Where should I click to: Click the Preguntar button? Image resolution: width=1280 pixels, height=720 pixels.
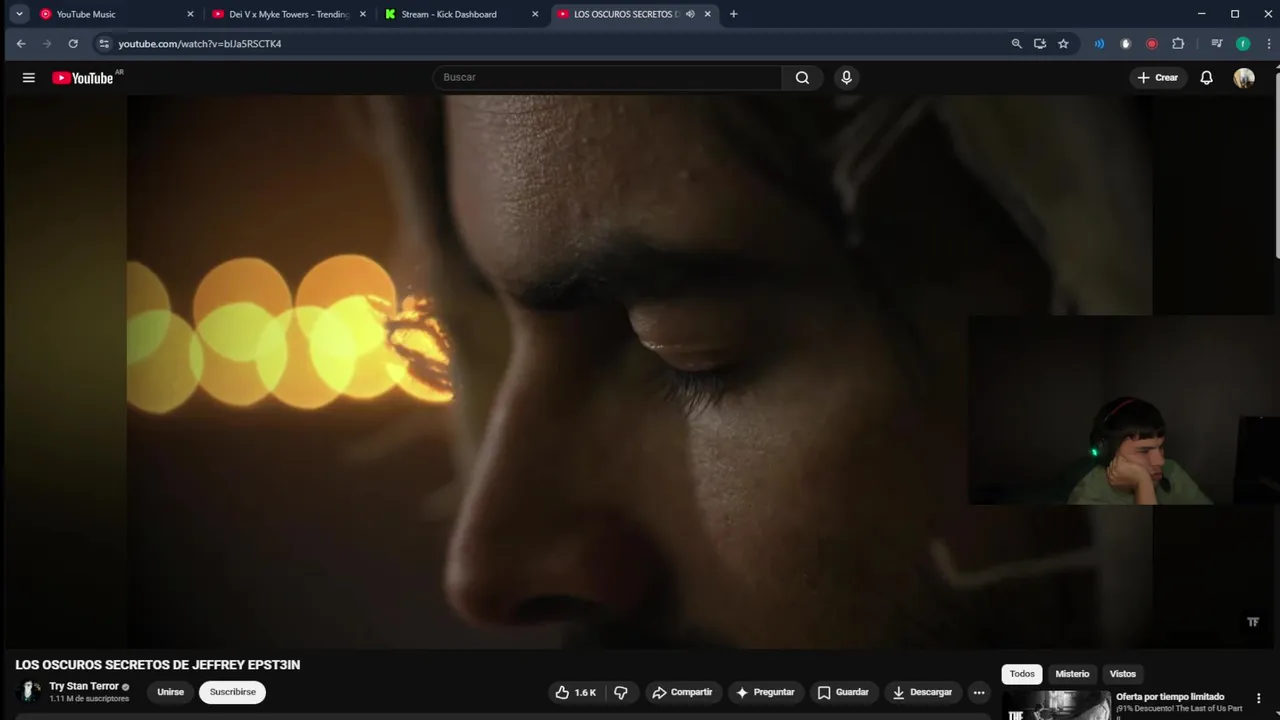click(765, 692)
